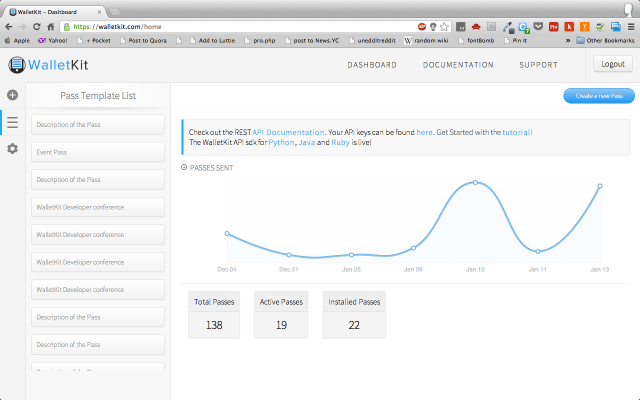
Task: Click the Pin It bookmark
Action: [516, 40]
